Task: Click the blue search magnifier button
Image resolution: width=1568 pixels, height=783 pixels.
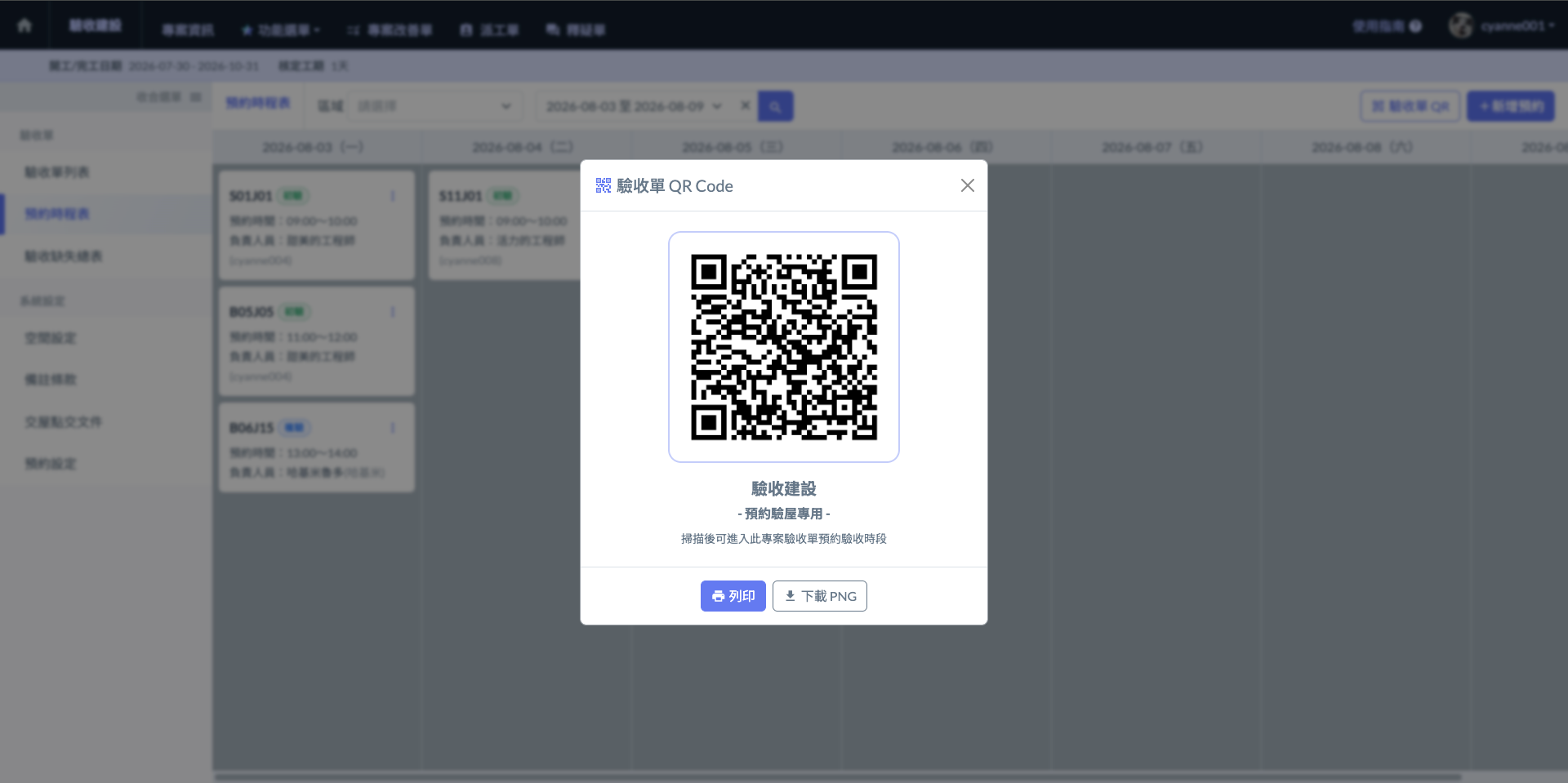Action: 775,106
